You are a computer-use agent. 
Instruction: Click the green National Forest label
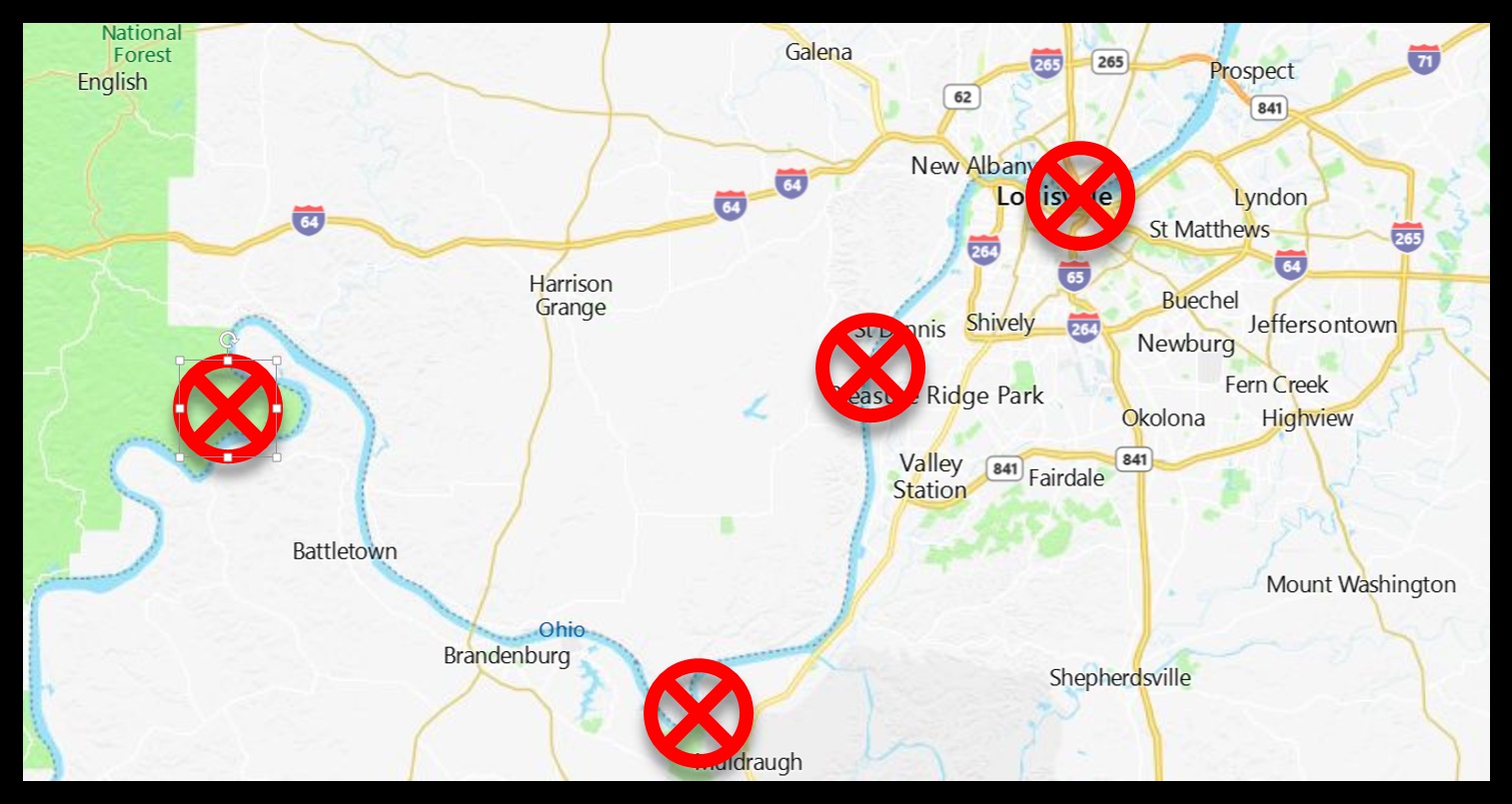point(142,44)
